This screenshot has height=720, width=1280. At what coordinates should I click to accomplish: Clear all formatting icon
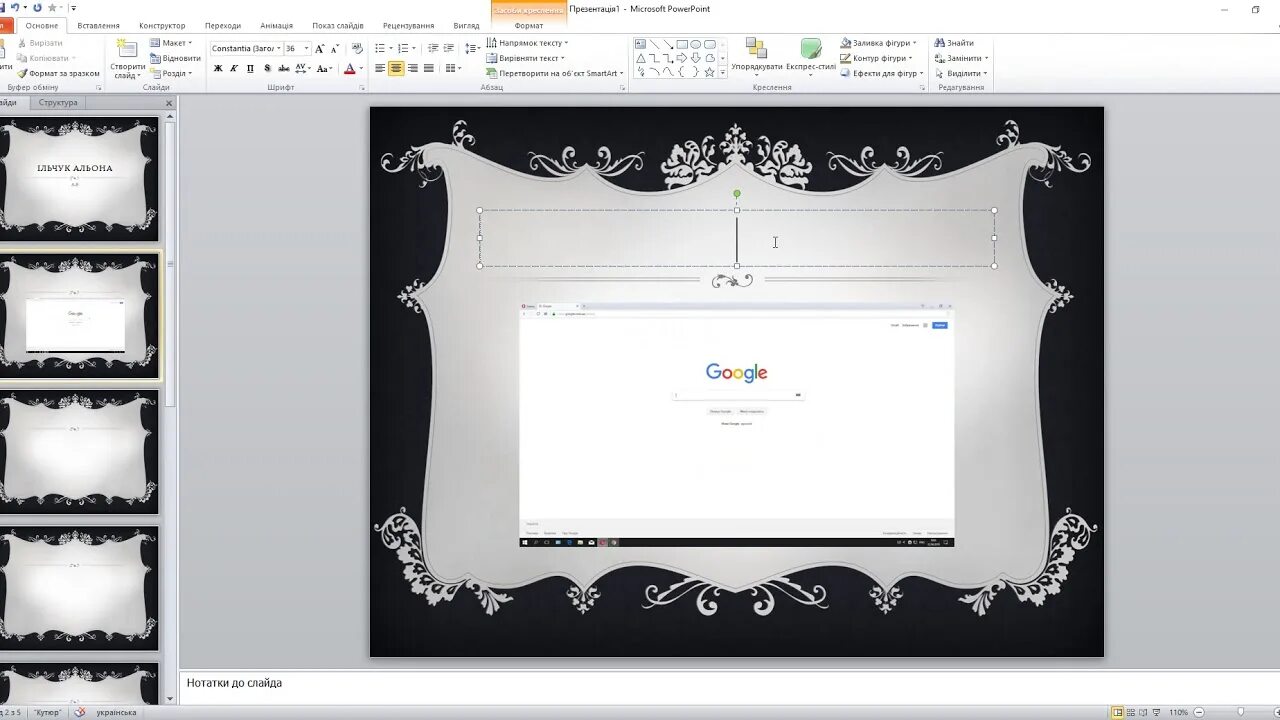(x=357, y=48)
